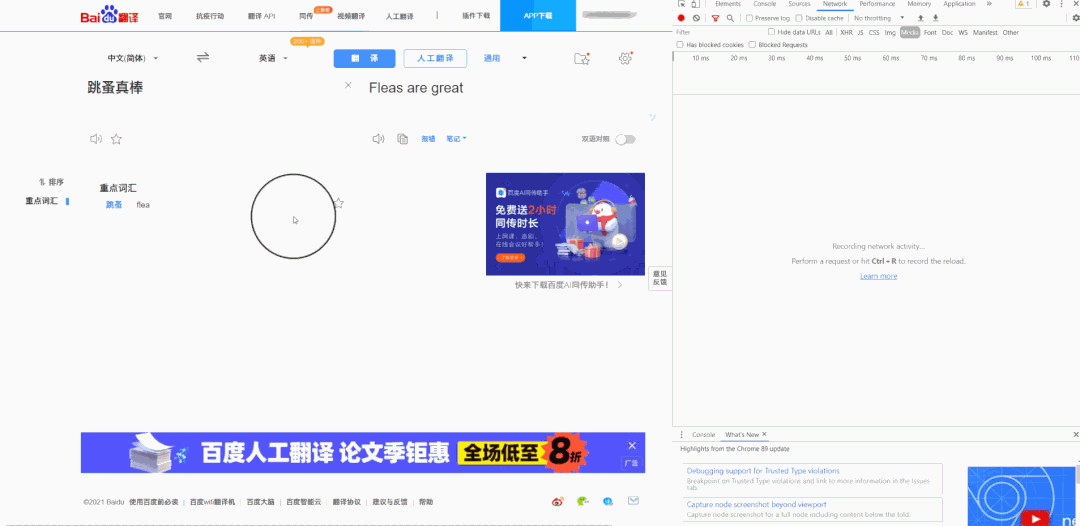1080x526 pixels.
Task: Open the Weibo share icon in footer
Action: pos(558,502)
